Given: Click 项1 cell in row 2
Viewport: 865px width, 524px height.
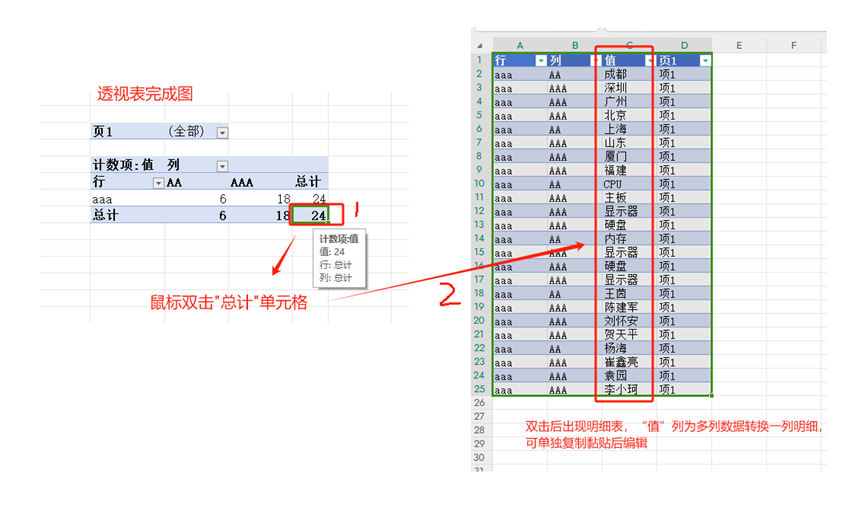Looking at the screenshot, I should tap(684, 74).
